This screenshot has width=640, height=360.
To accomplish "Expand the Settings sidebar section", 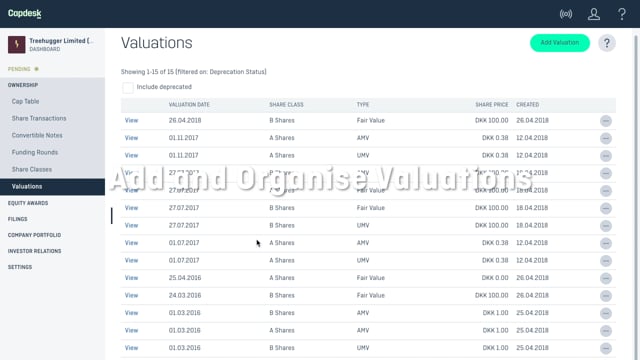I will (20, 267).
